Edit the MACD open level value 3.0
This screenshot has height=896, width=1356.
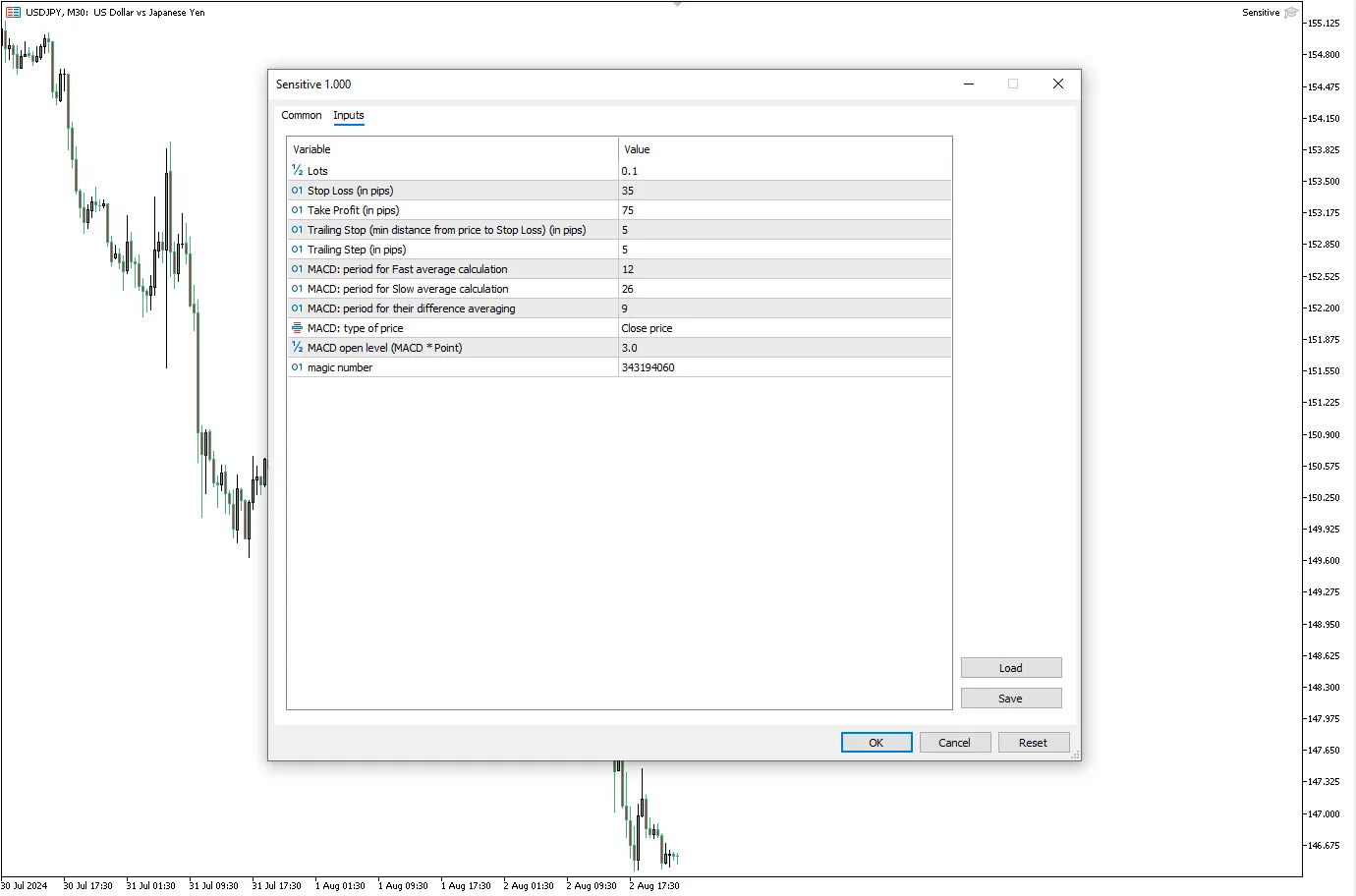point(785,348)
